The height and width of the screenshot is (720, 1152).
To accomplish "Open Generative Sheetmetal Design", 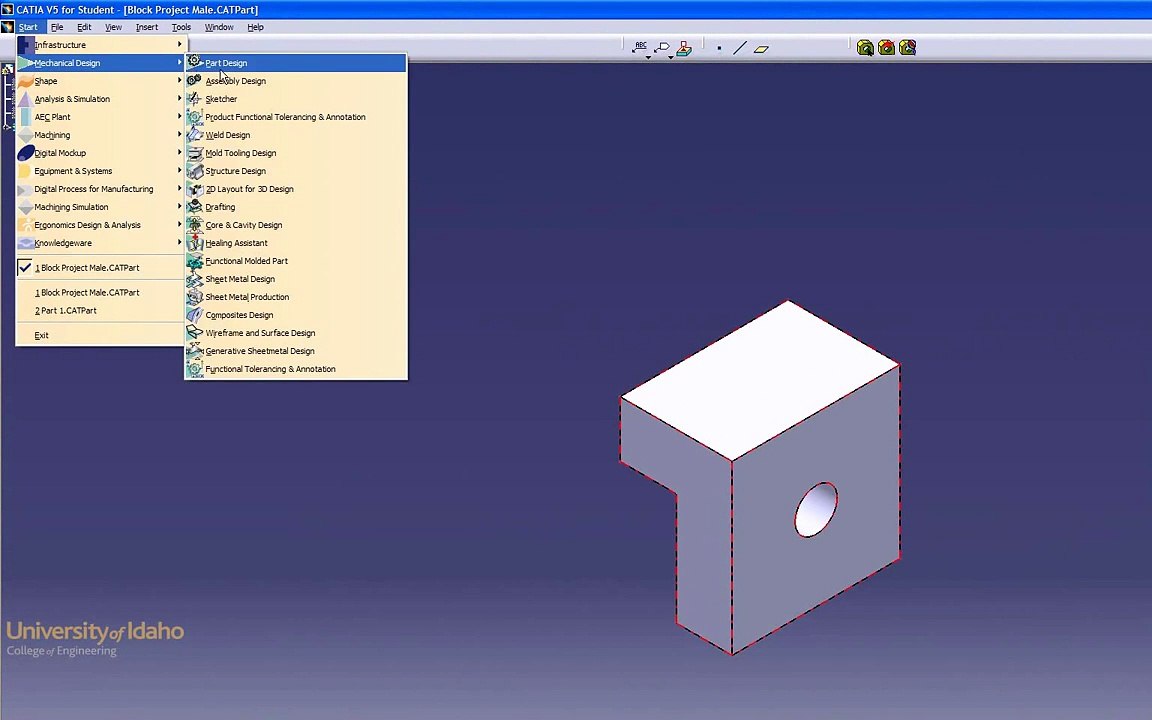I will pos(295,350).
